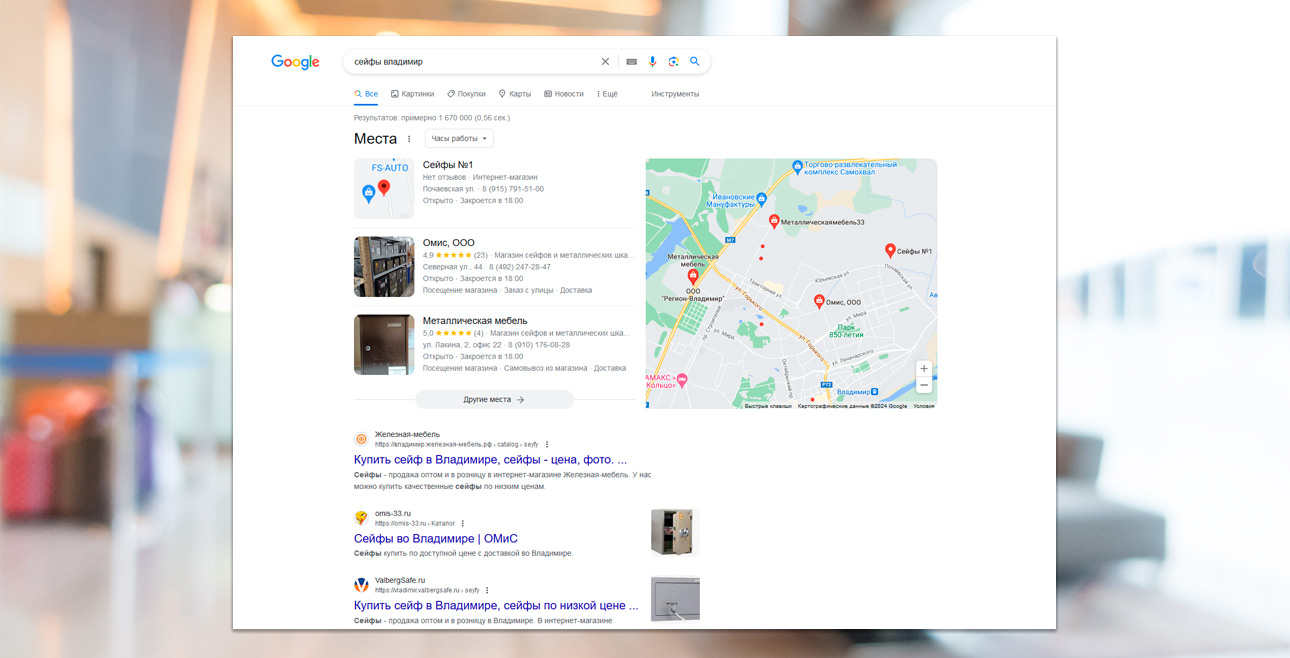The image size is (1290, 658).
Task: Switch to the Новости tab
Action: click(x=564, y=94)
